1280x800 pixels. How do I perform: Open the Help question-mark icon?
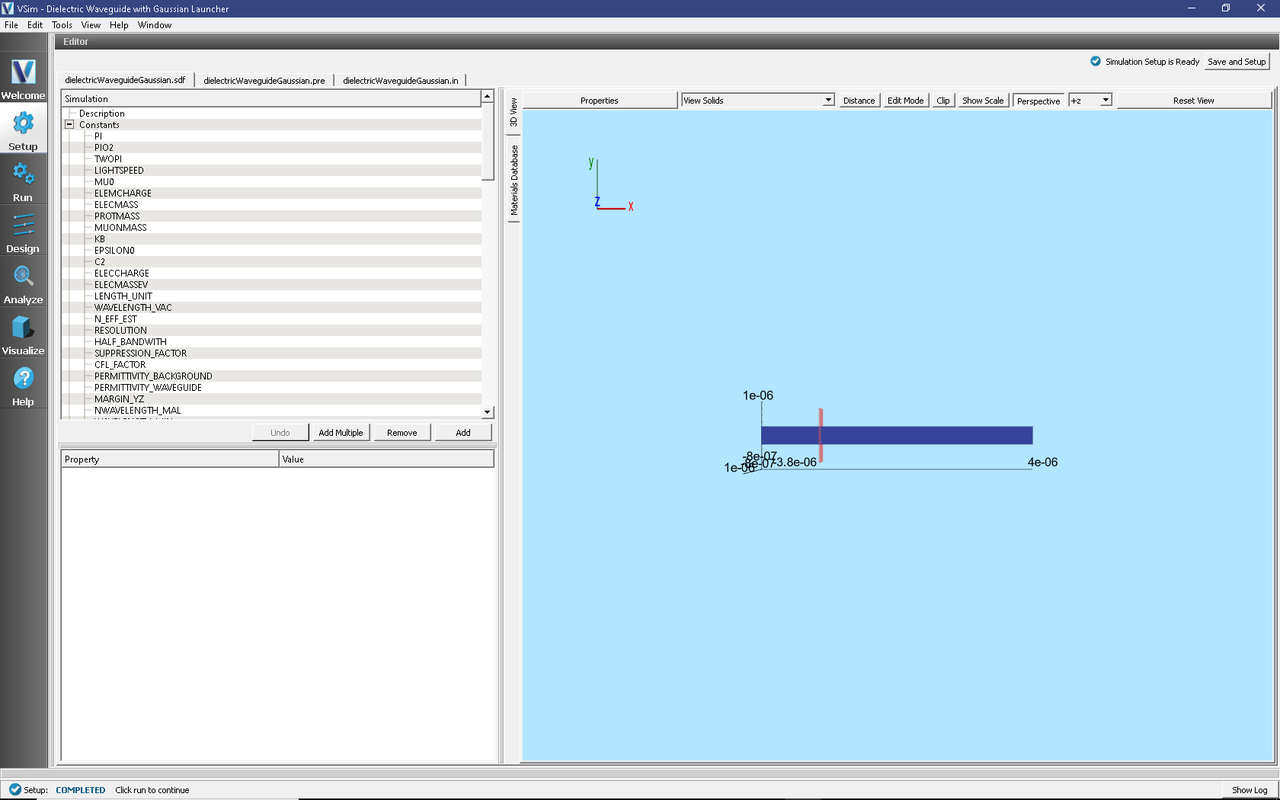pyautogui.click(x=23, y=378)
